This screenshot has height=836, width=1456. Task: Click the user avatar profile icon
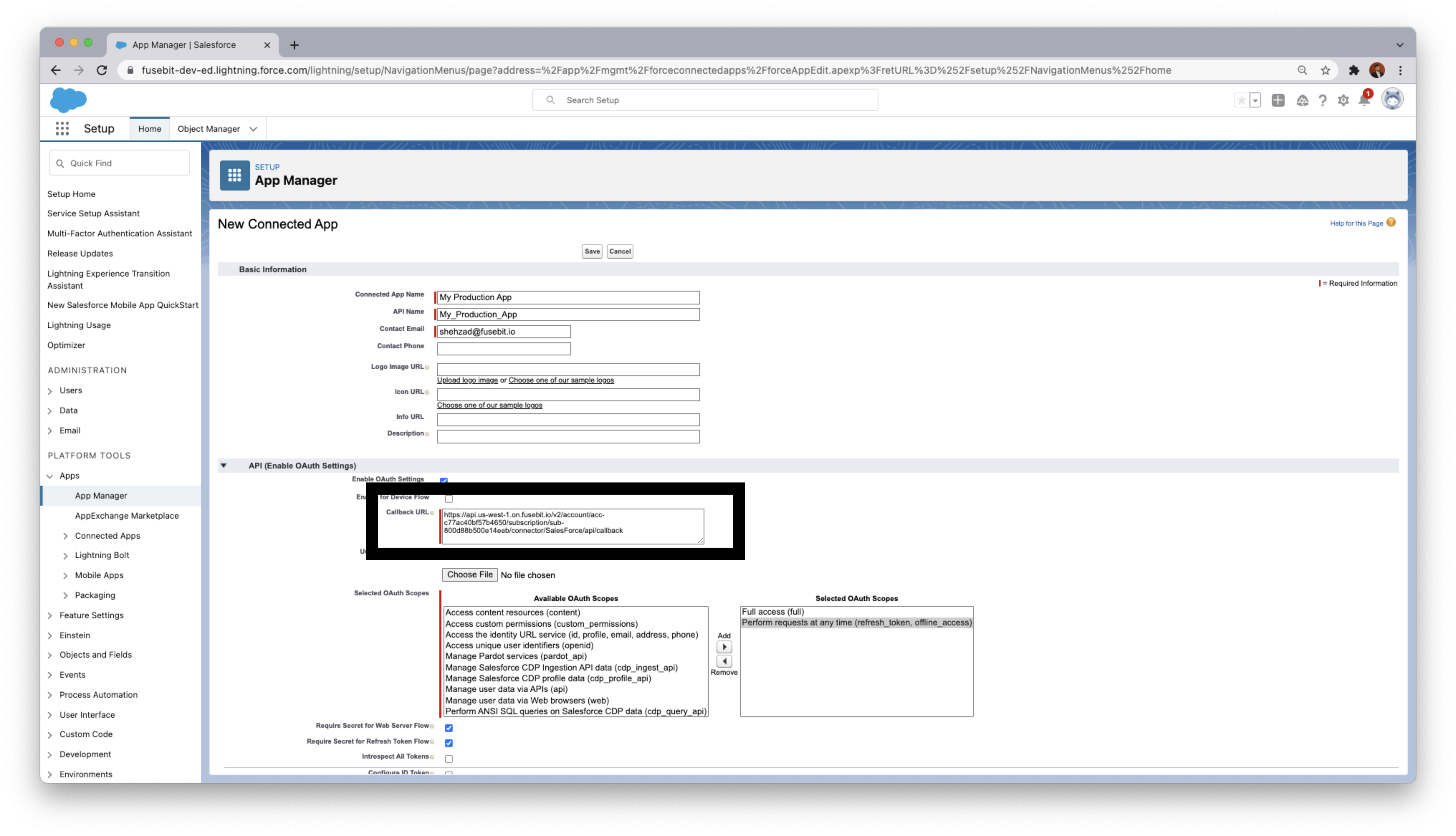click(1392, 99)
